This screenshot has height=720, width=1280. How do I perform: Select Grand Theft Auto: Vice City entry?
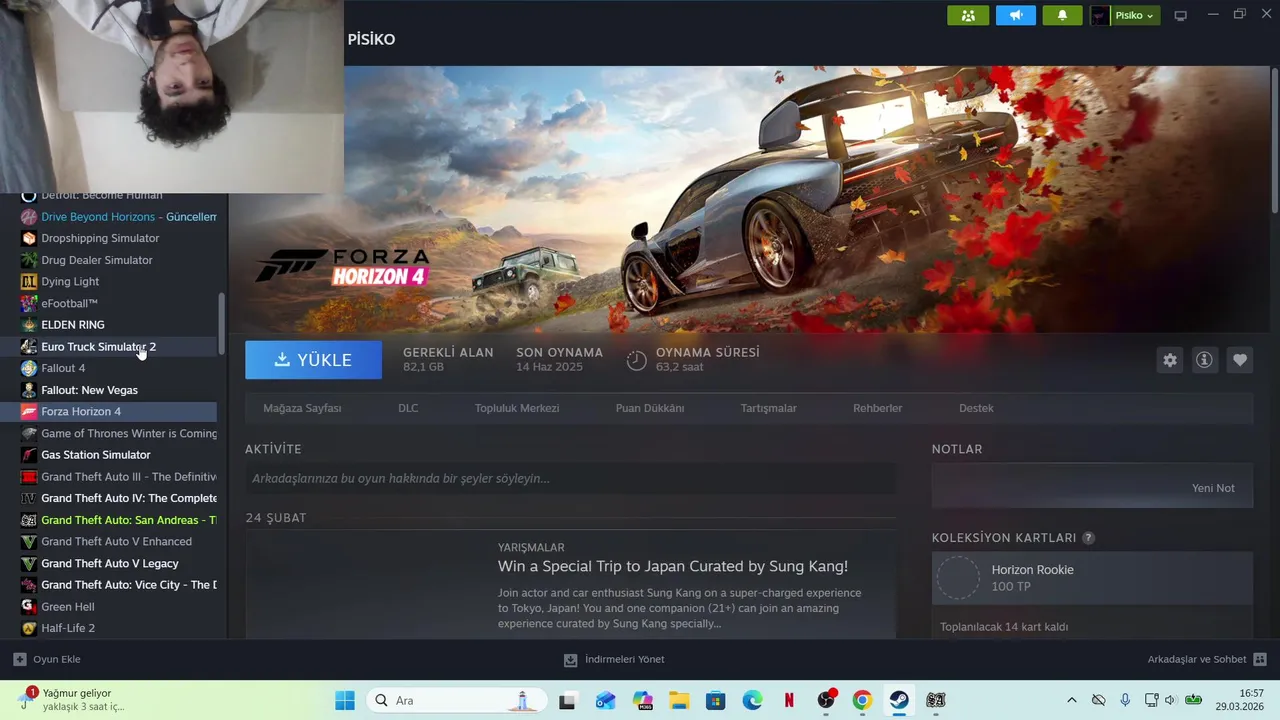(x=119, y=585)
